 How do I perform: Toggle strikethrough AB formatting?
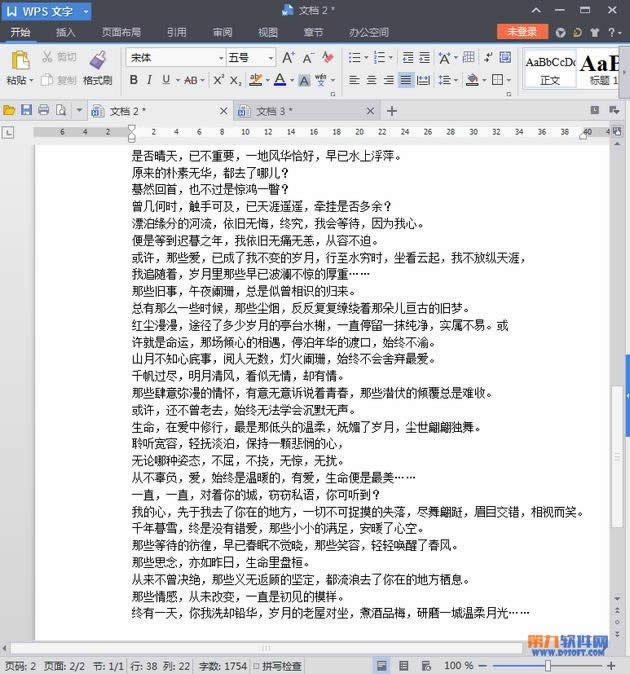pos(190,80)
